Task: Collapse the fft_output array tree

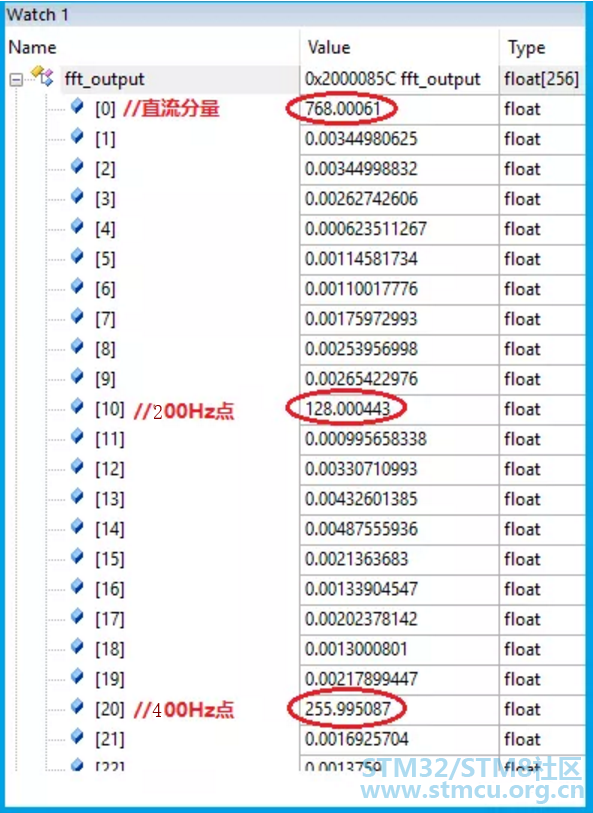Action: [x=16, y=80]
